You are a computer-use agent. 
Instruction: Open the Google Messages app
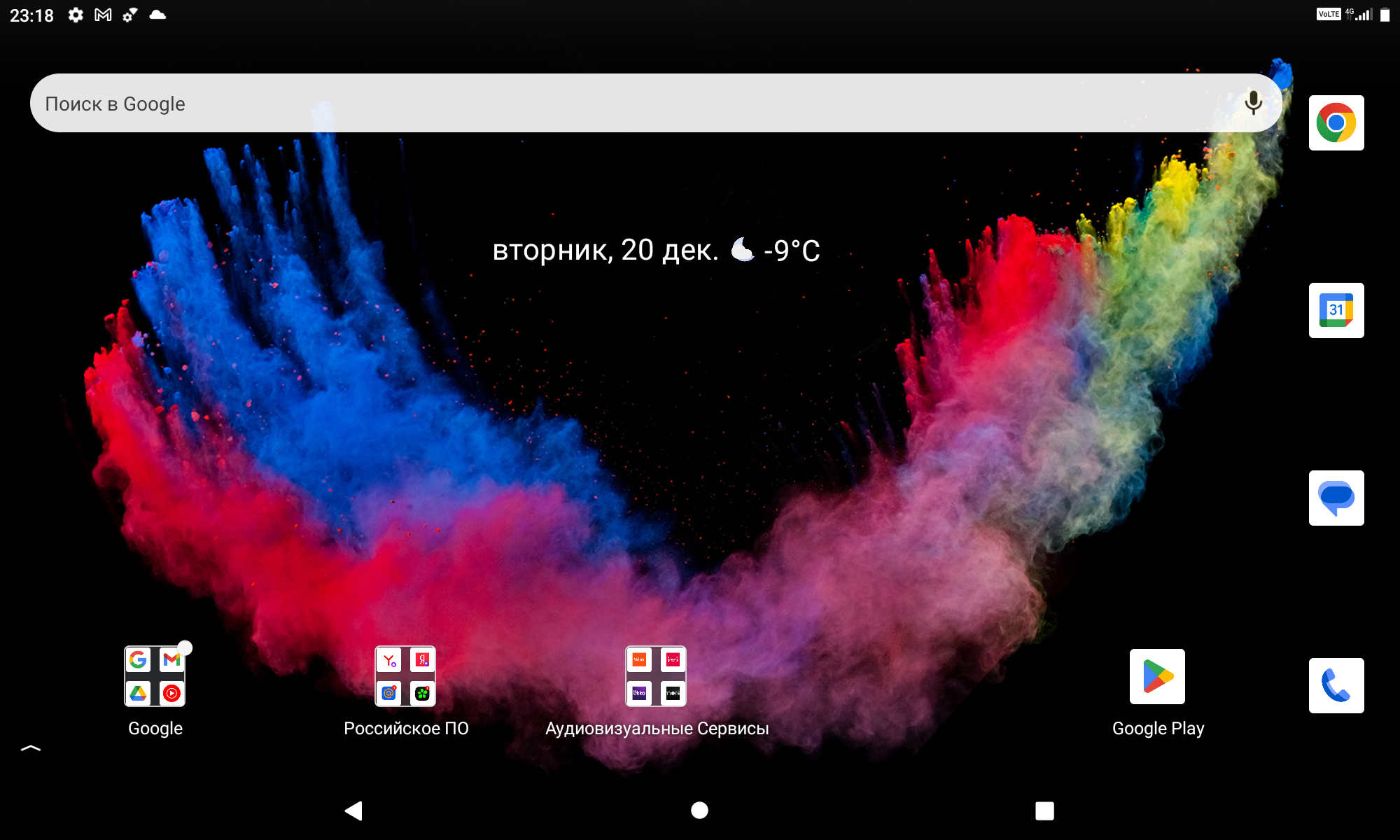(1336, 498)
